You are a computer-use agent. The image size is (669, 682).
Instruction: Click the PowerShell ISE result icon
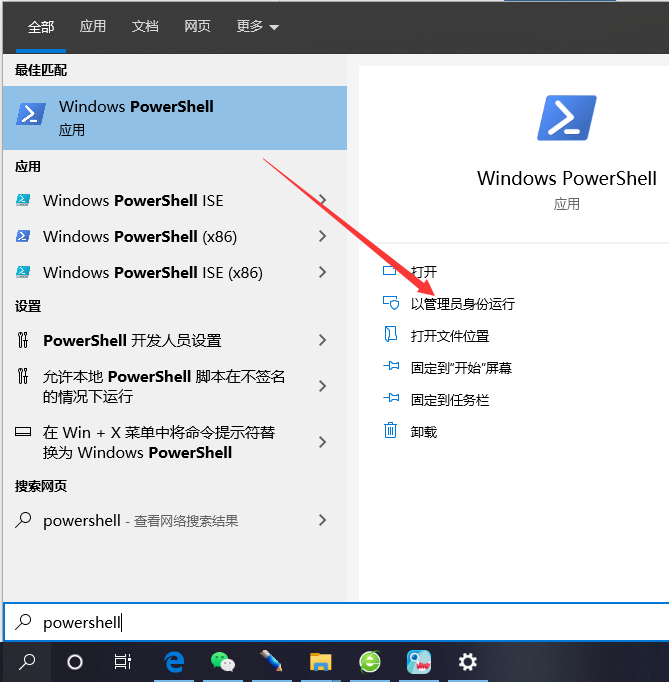[23, 200]
